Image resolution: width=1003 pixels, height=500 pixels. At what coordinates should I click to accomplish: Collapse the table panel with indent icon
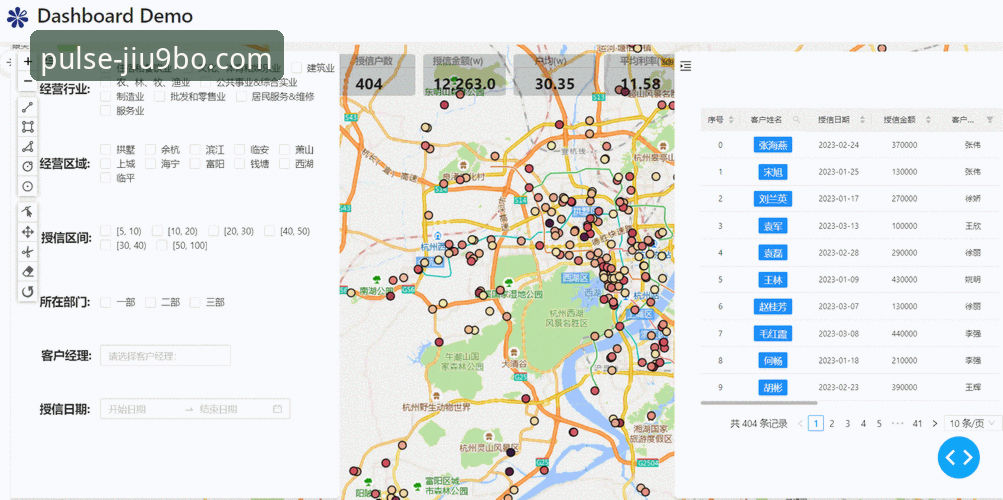(686, 66)
